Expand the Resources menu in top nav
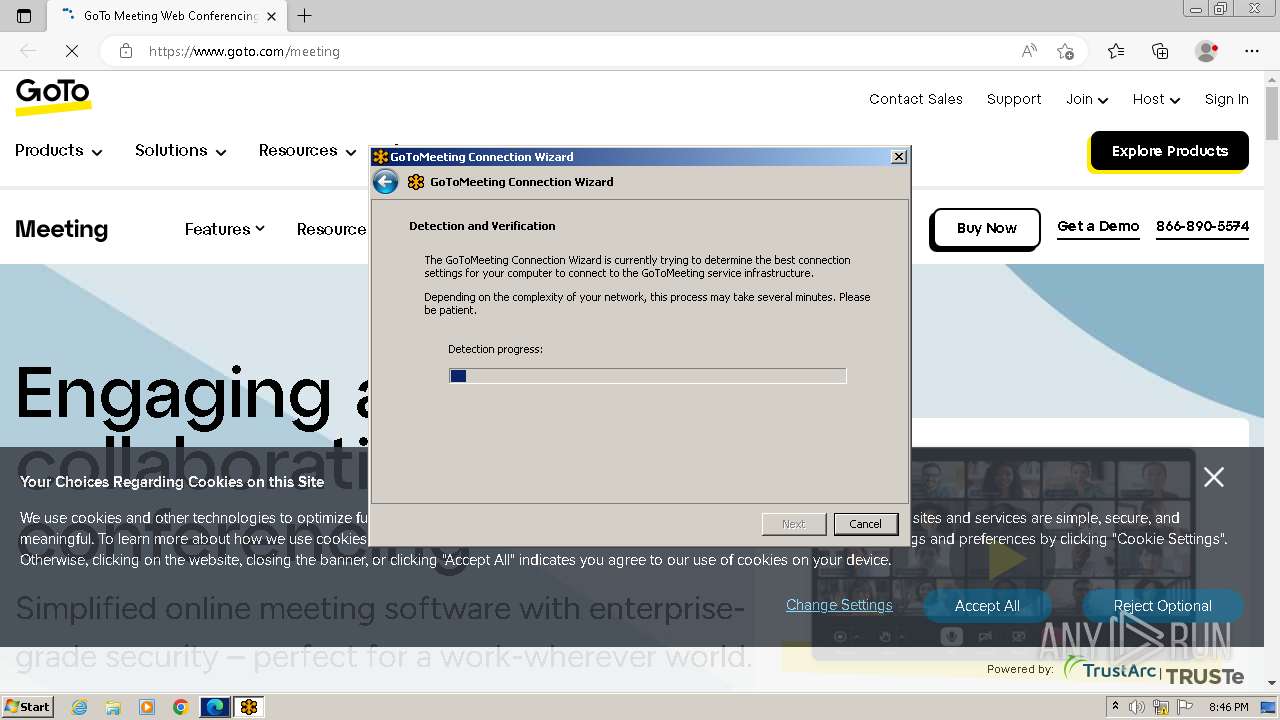 pos(307,150)
